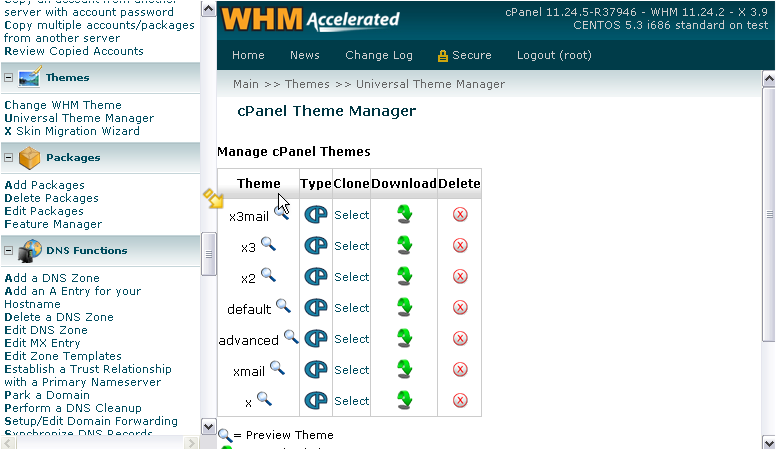The width and height of the screenshot is (776, 450).
Task: Collapse the Themes sidebar section
Action: pyautogui.click(x=8, y=78)
